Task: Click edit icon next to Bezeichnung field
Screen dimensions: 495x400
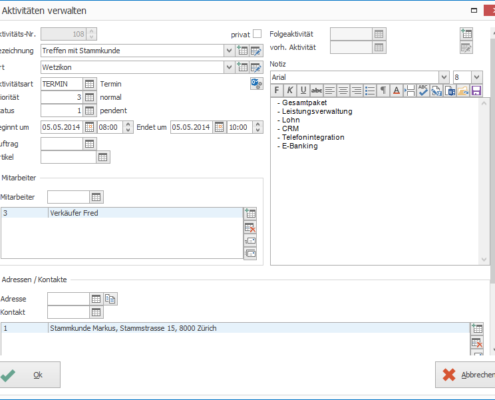Action: click(x=256, y=51)
